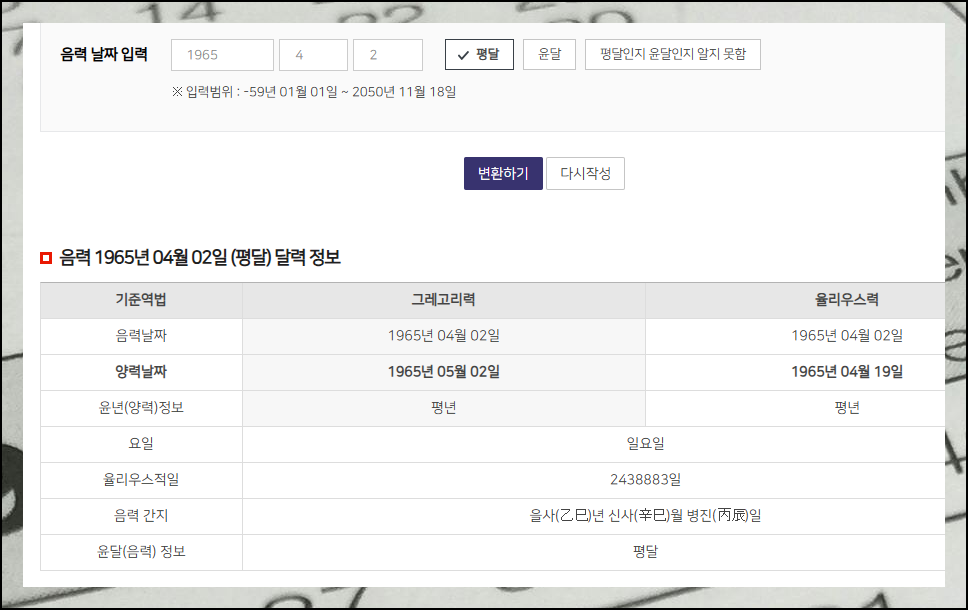Click the 음력날짜 row label
The height and width of the screenshot is (610, 968).
[x=141, y=336]
